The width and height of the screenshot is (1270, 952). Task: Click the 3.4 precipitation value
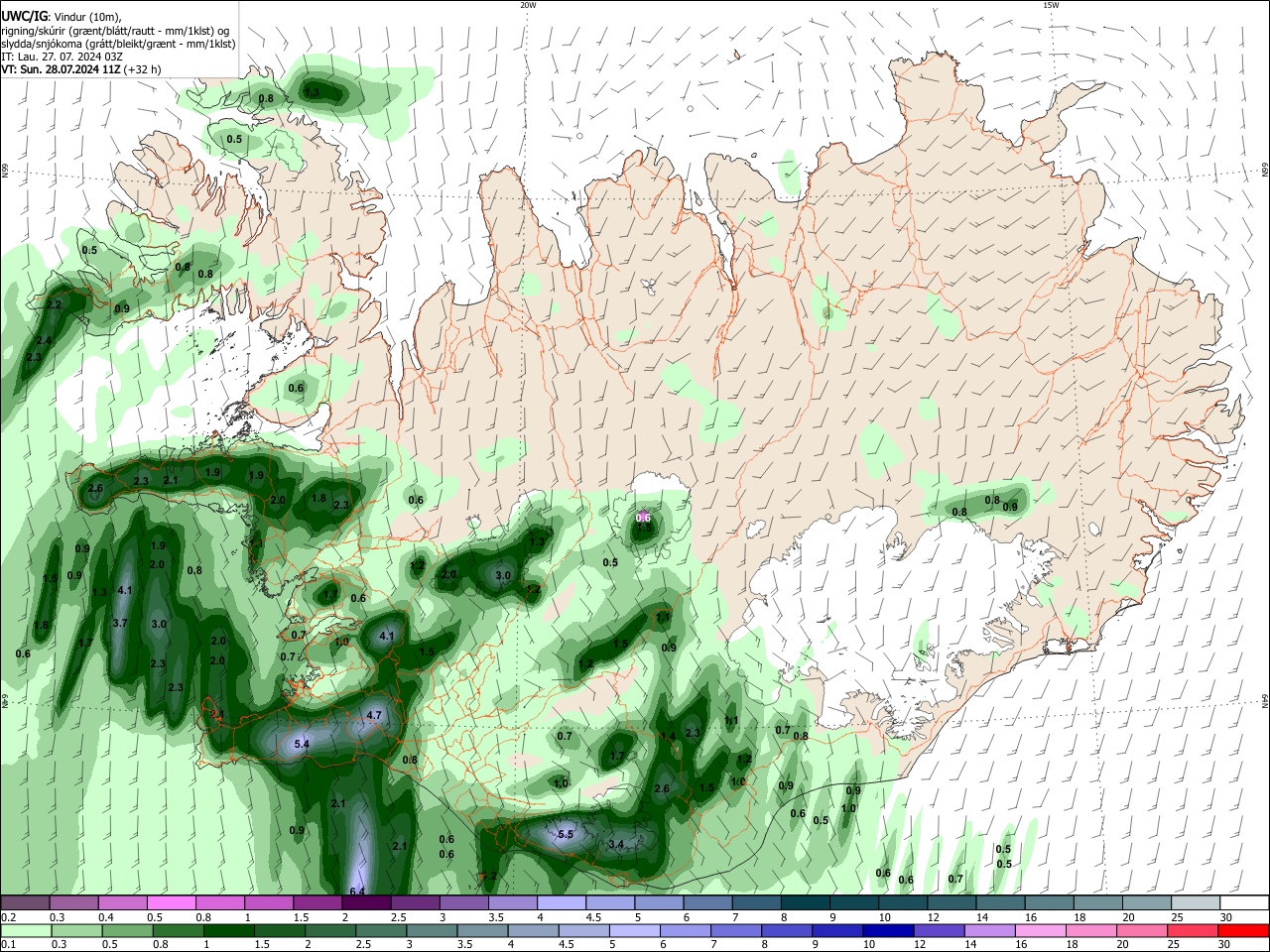click(x=616, y=845)
